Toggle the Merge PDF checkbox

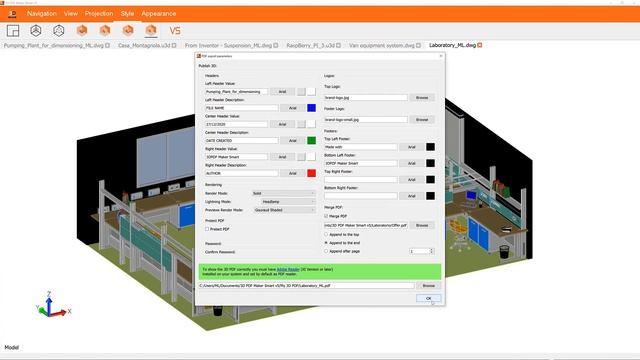(x=326, y=216)
